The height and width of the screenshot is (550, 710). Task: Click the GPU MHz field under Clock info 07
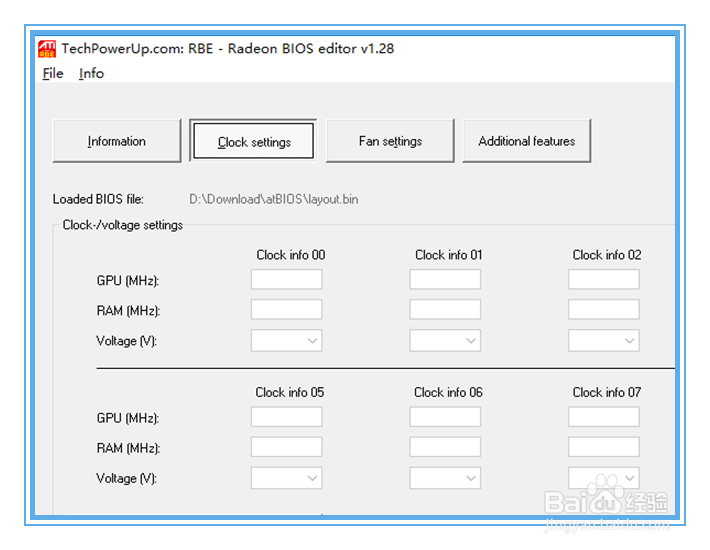click(604, 416)
